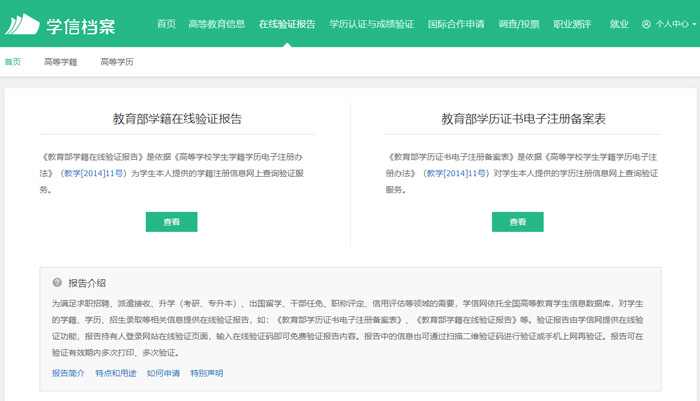Screen dimensions: 700x401
Task: Expand the 个人中心 dropdown menu
Action: (675, 23)
